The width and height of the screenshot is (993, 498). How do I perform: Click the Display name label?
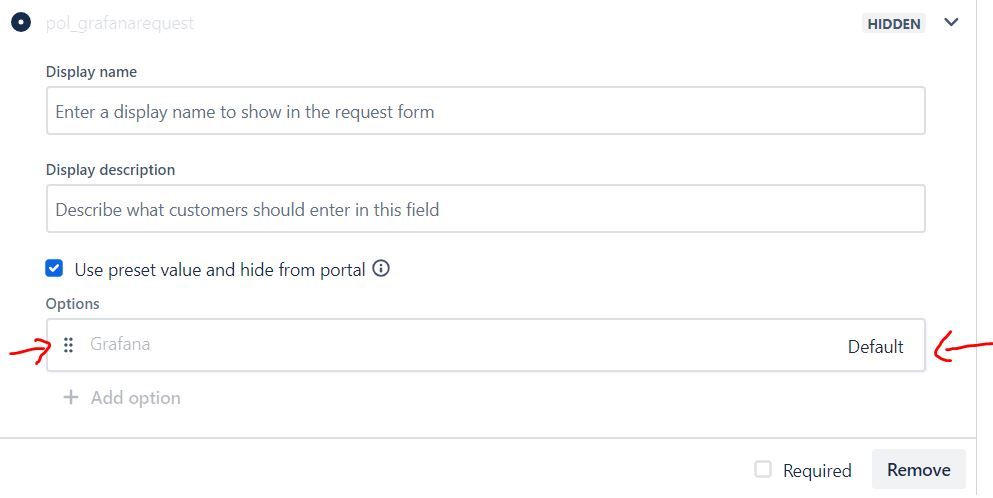(91, 72)
